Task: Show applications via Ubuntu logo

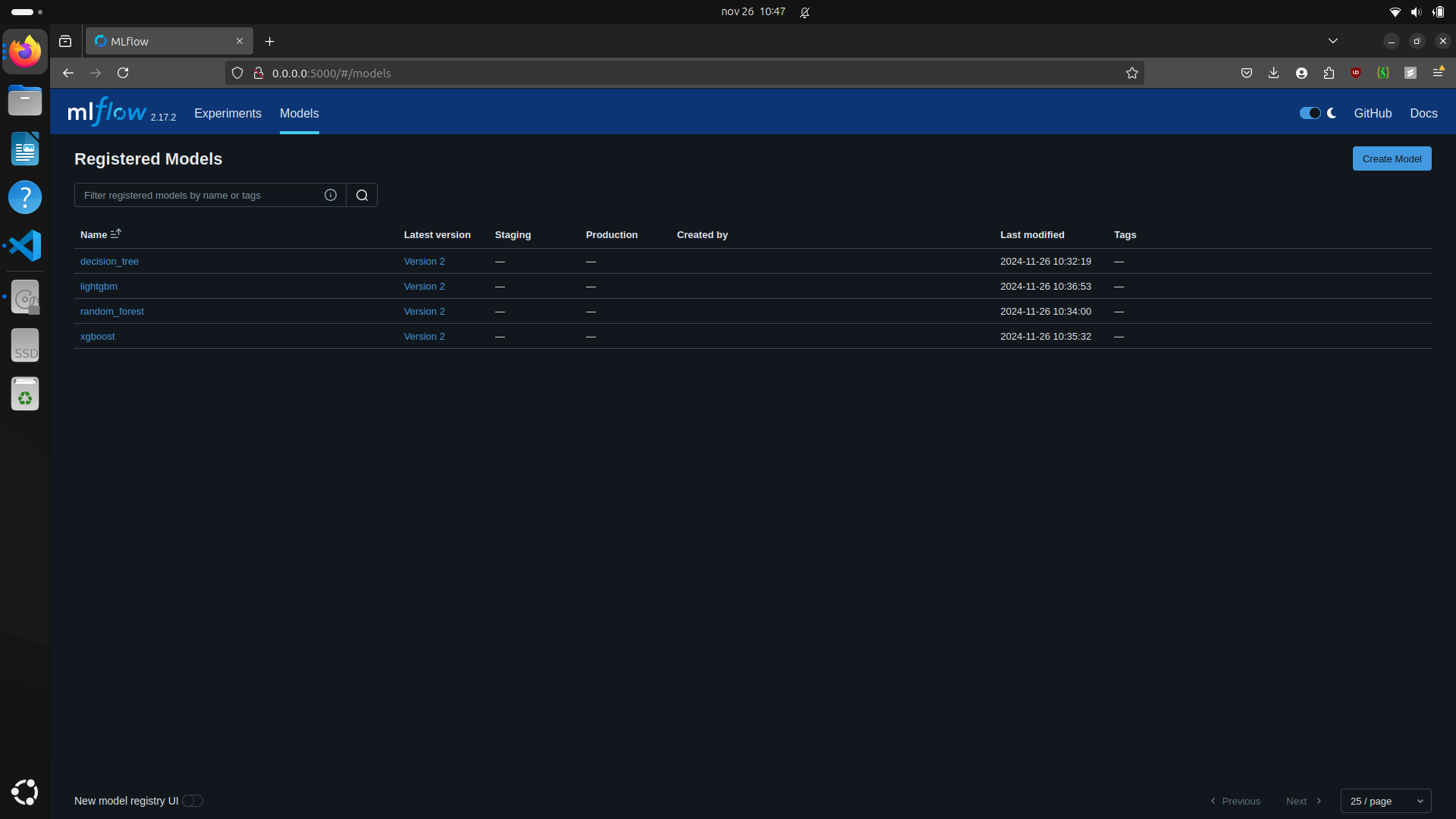Action: pyautogui.click(x=25, y=792)
